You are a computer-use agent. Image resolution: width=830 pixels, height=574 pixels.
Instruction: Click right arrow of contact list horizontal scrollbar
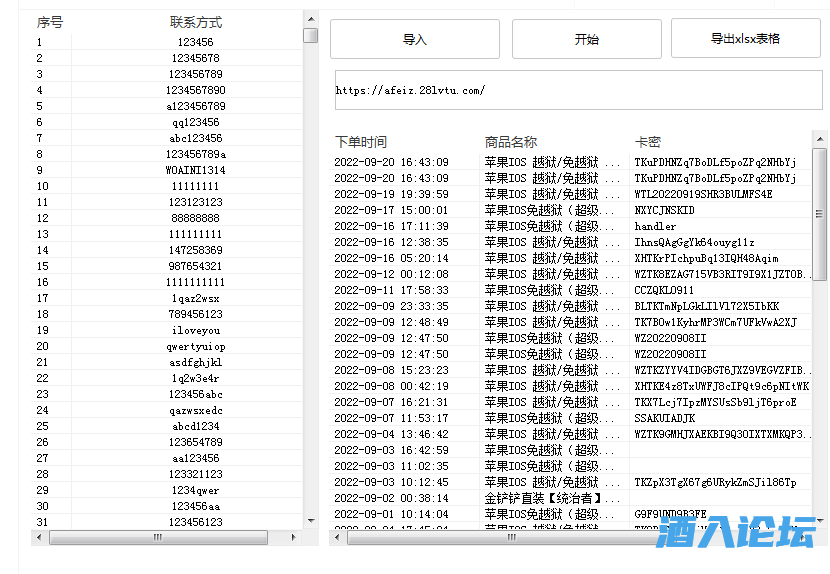294,537
